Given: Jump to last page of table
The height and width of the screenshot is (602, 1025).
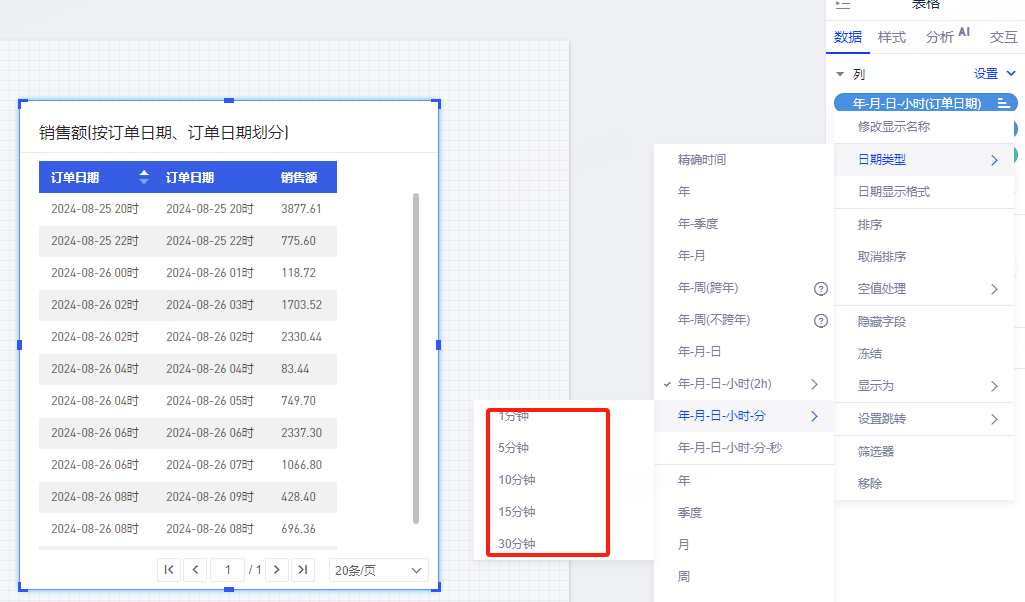Looking at the screenshot, I should coord(303,570).
